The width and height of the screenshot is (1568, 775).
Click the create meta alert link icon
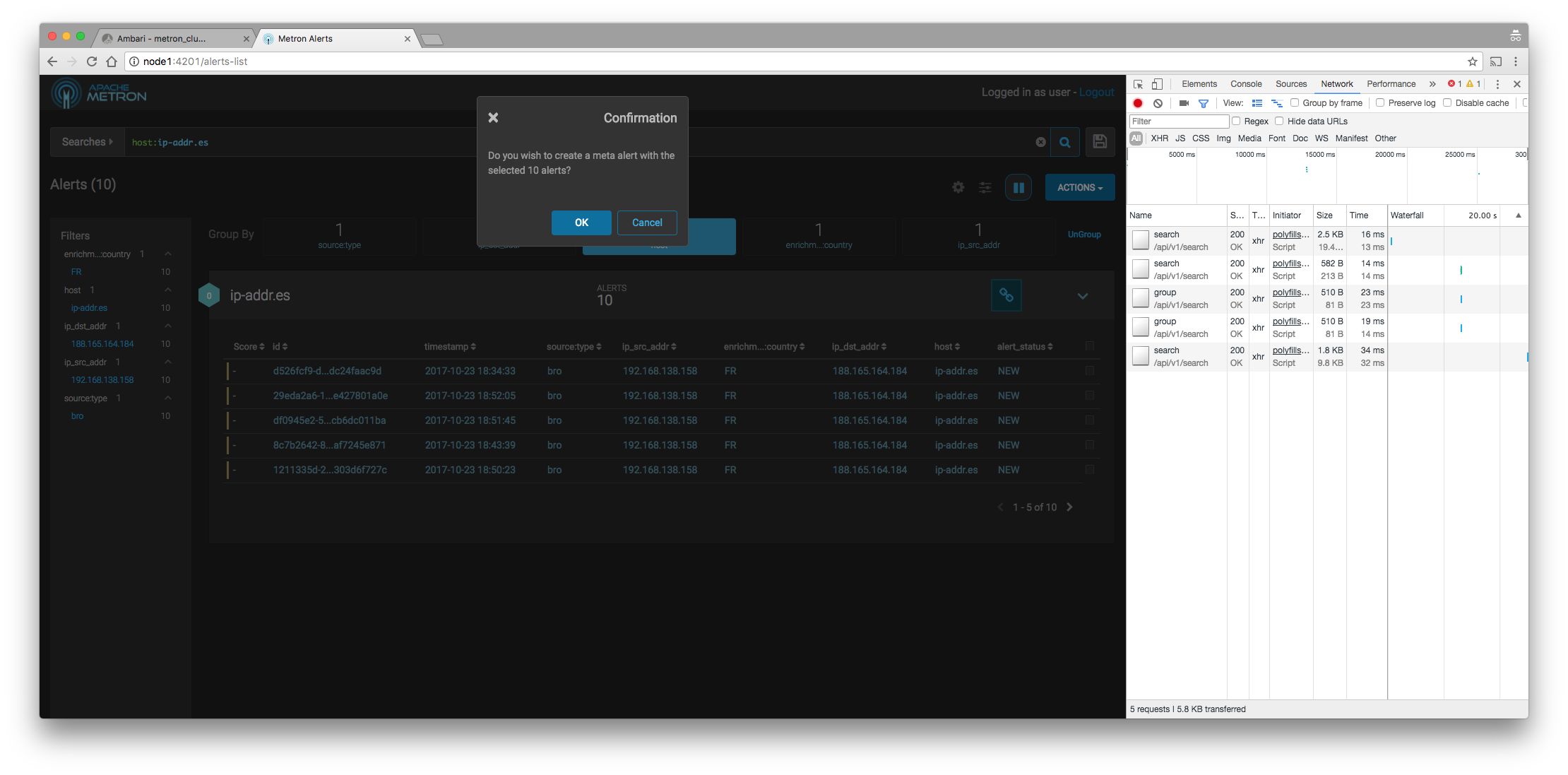pyautogui.click(x=1006, y=295)
